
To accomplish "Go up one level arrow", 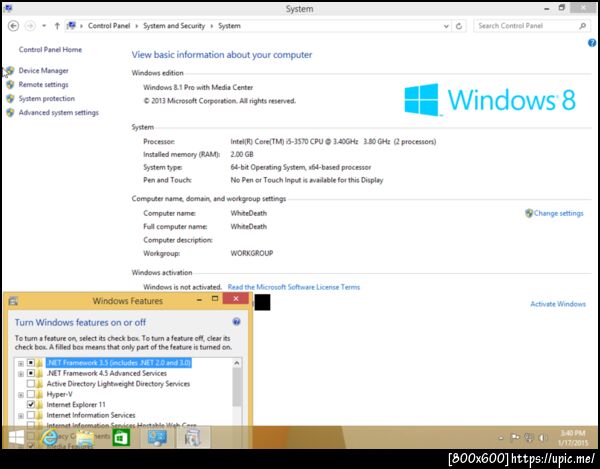I will click(57, 26).
